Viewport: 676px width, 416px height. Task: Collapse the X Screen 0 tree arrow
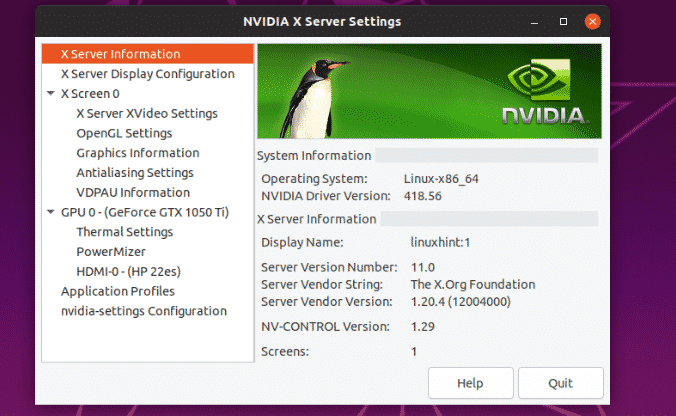click(x=51, y=94)
